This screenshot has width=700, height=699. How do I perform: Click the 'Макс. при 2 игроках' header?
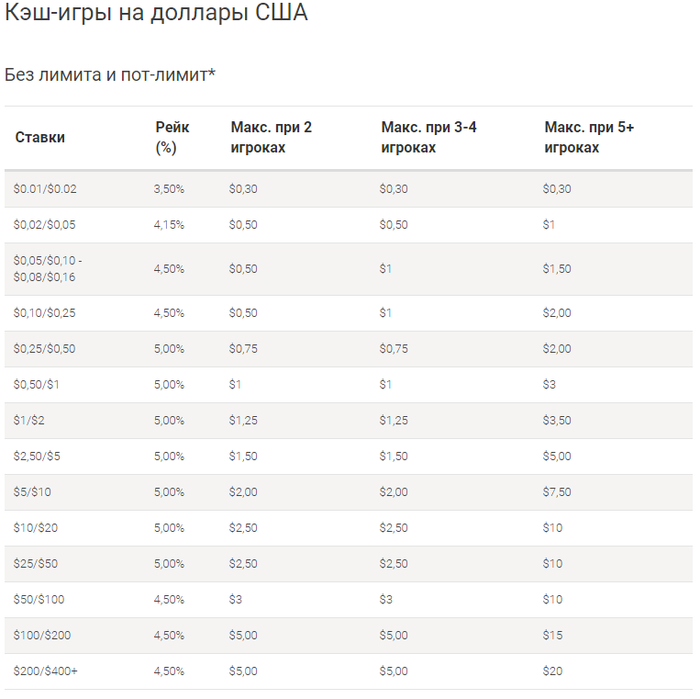pyautogui.click(x=271, y=137)
